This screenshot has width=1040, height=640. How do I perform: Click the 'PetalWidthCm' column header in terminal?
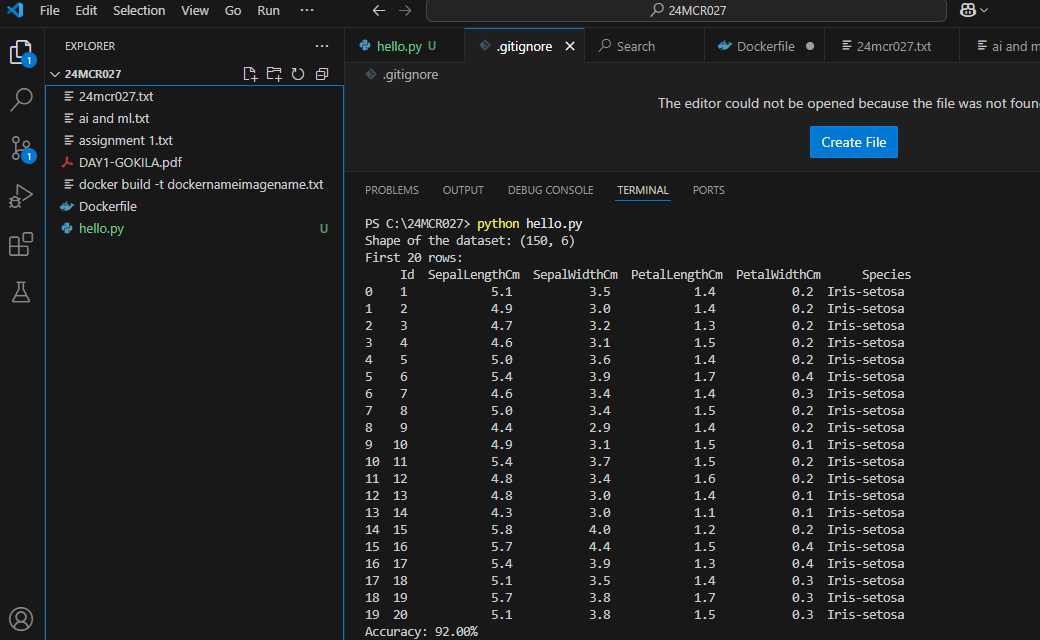[778, 275]
